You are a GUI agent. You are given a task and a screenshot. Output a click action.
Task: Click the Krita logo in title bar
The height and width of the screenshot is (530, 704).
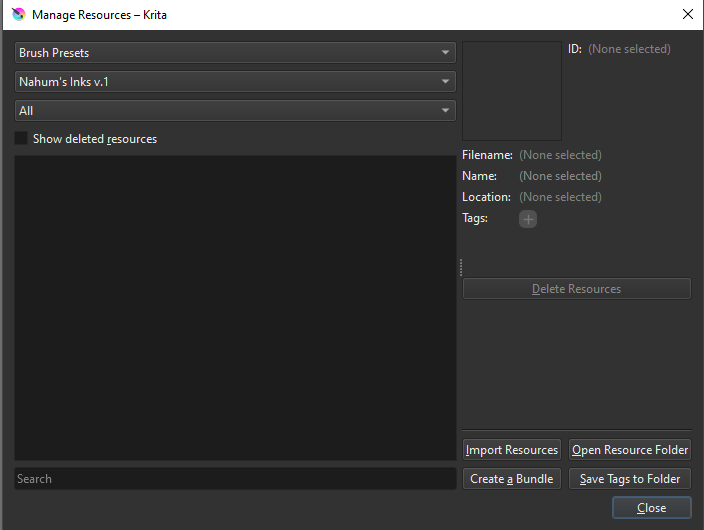point(17,15)
